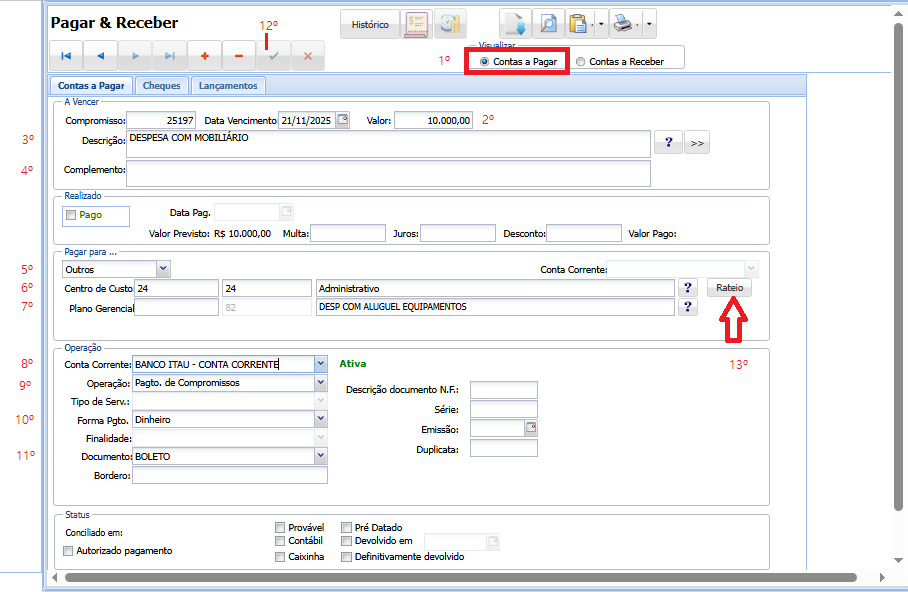Click the previous record arrow

pos(100,56)
